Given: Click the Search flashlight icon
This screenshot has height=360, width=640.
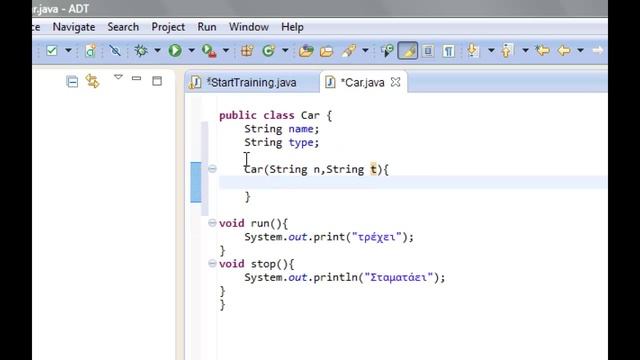Looking at the screenshot, I should [x=349, y=51].
